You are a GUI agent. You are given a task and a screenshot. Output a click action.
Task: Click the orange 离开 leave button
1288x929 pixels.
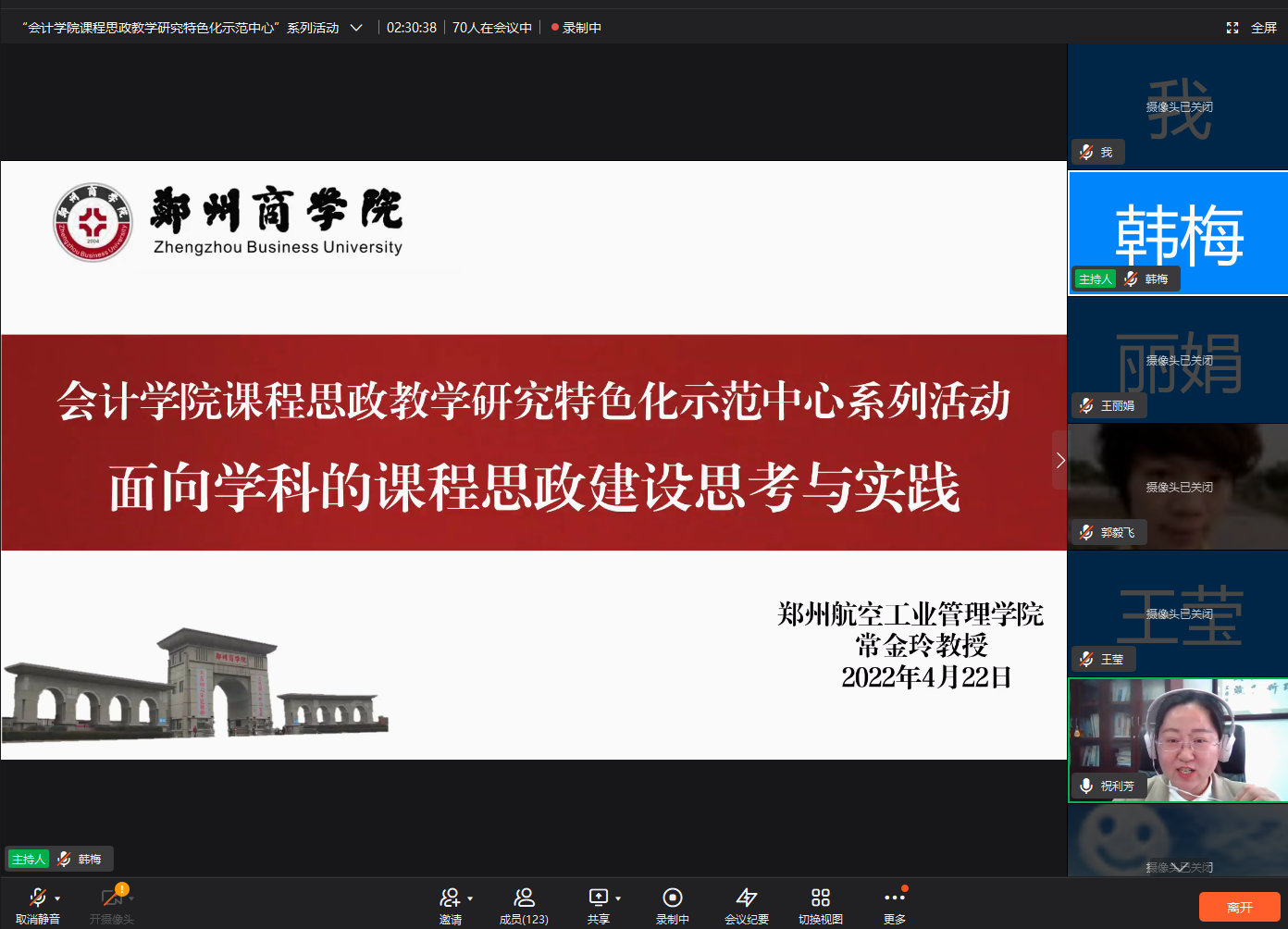click(x=1239, y=907)
